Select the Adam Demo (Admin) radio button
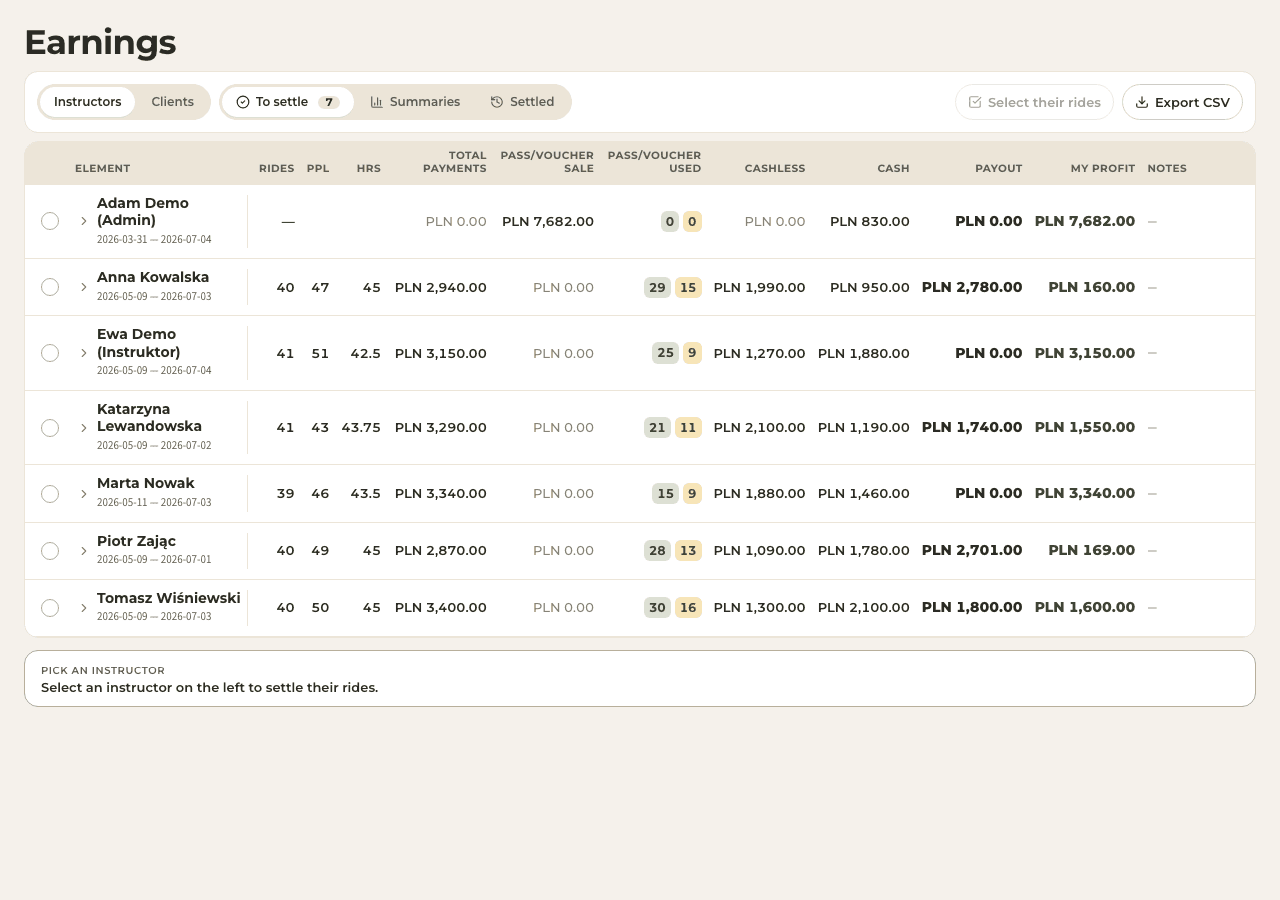The image size is (1280, 900). point(50,221)
